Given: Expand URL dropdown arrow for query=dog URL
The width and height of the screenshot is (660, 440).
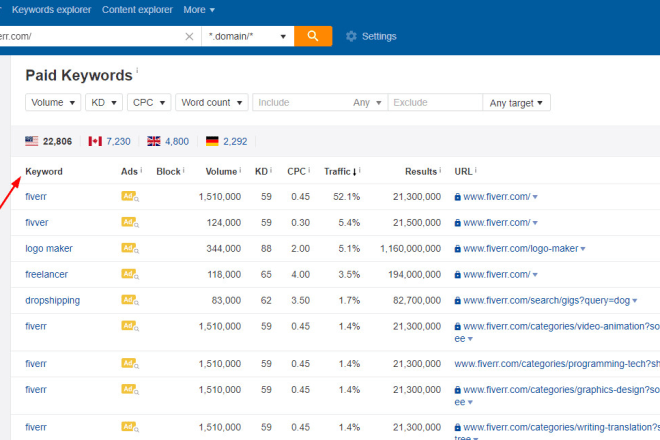Looking at the screenshot, I should [x=635, y=301].
